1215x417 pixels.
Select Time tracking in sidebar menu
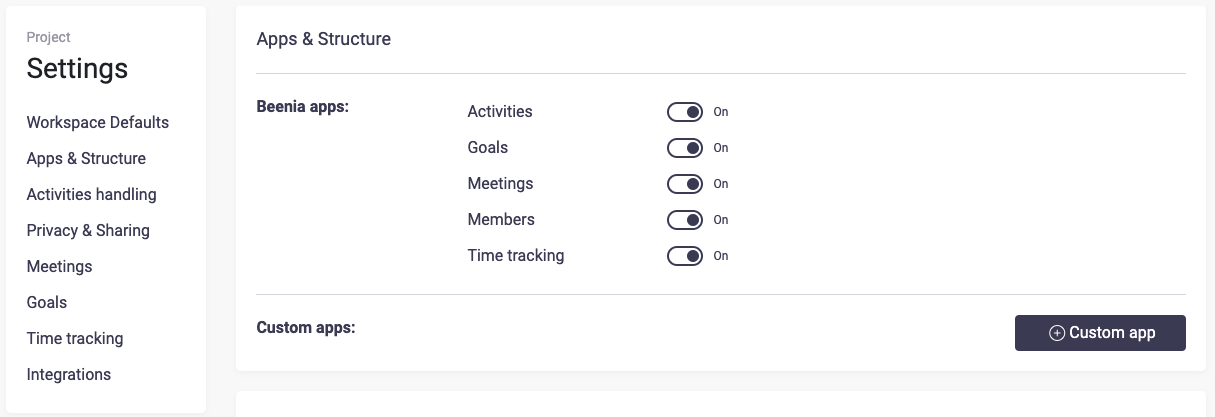75,339
